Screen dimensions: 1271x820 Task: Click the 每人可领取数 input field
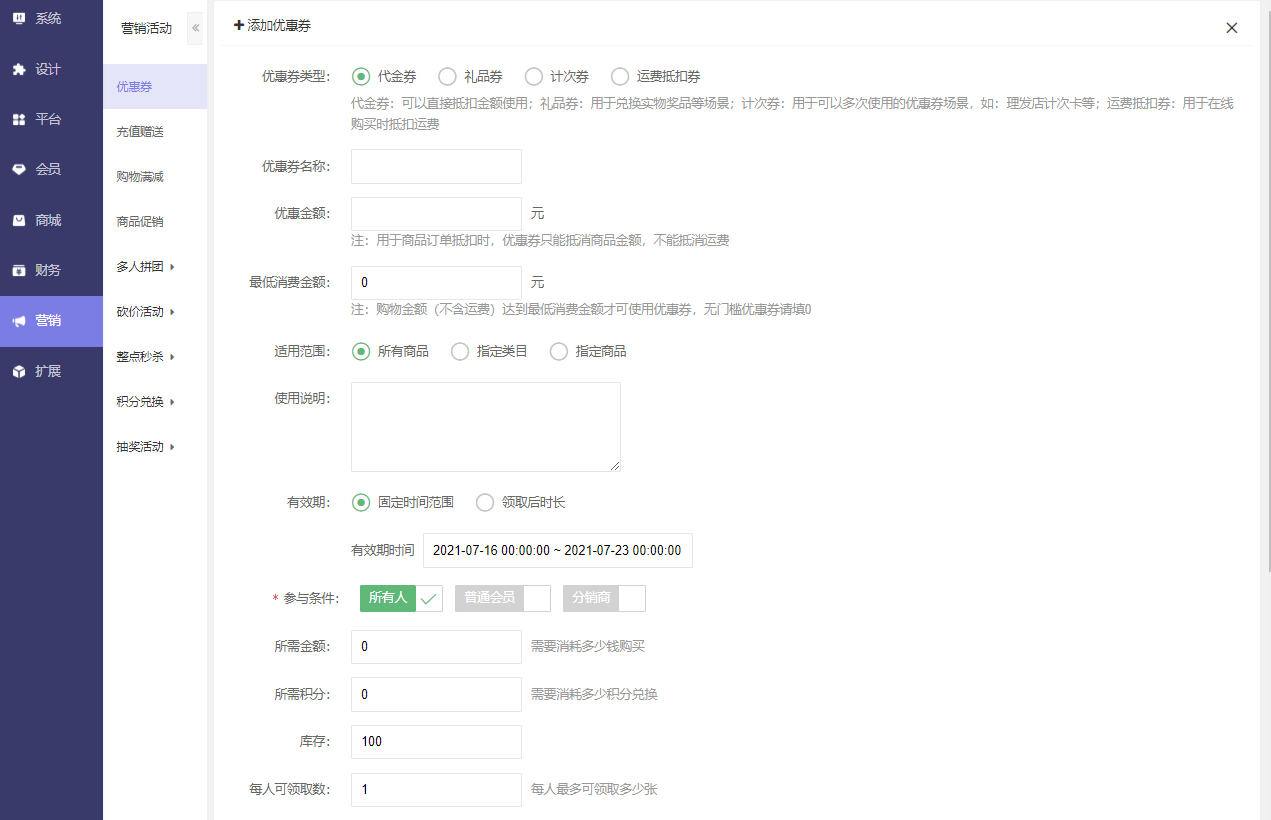point(436,790)
